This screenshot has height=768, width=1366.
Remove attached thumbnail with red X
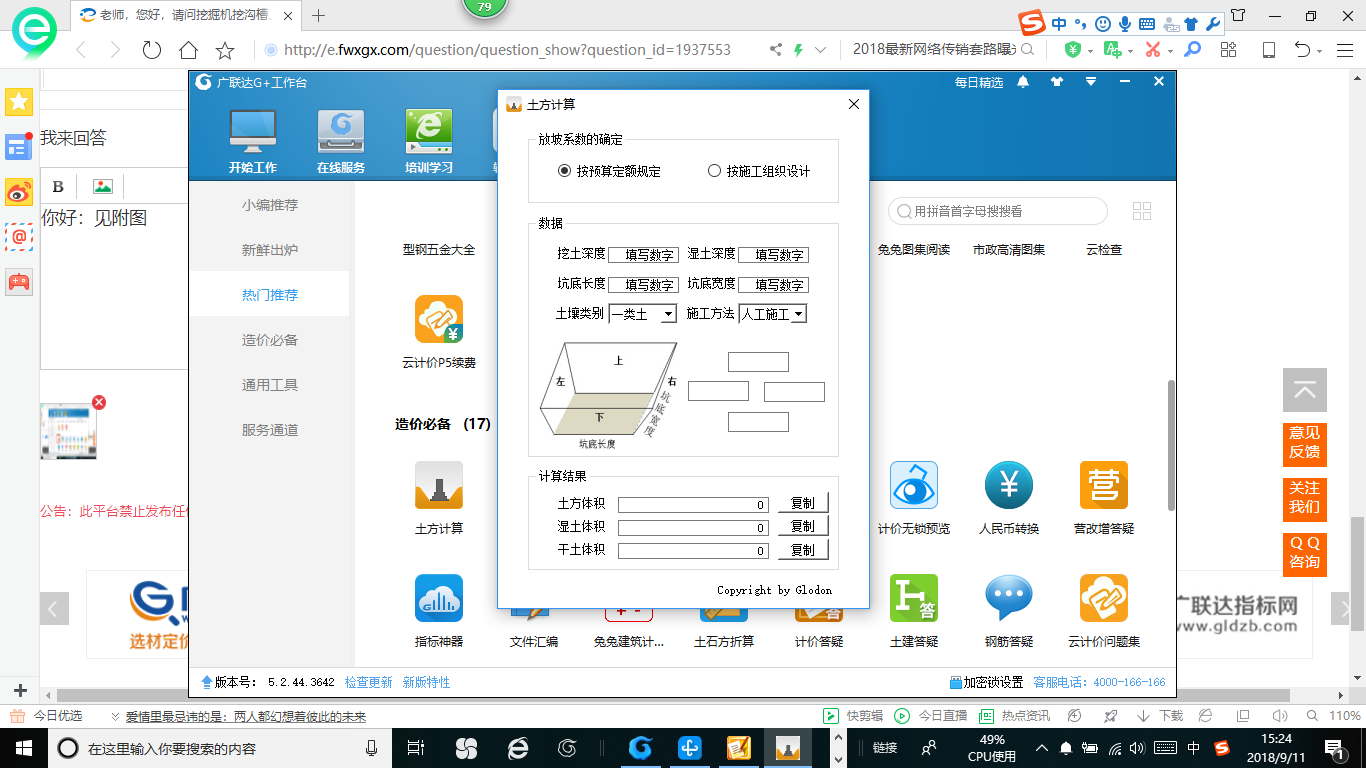(x=98, y=402)
